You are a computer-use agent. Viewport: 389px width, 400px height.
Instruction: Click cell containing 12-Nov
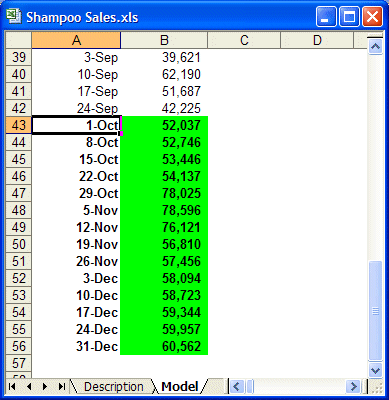(76, 227)
